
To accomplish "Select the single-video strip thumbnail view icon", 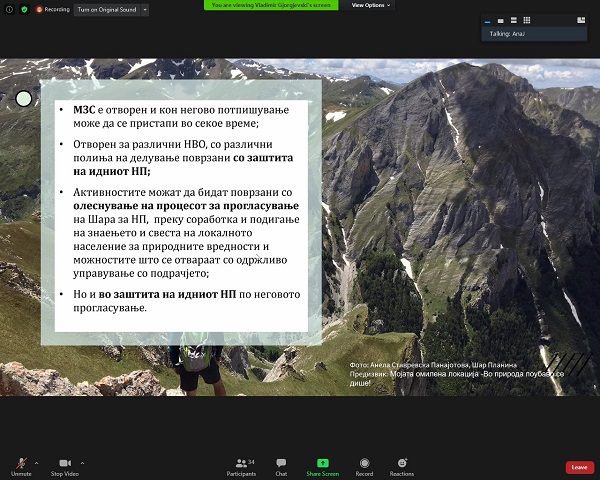I will click(500, 20).
